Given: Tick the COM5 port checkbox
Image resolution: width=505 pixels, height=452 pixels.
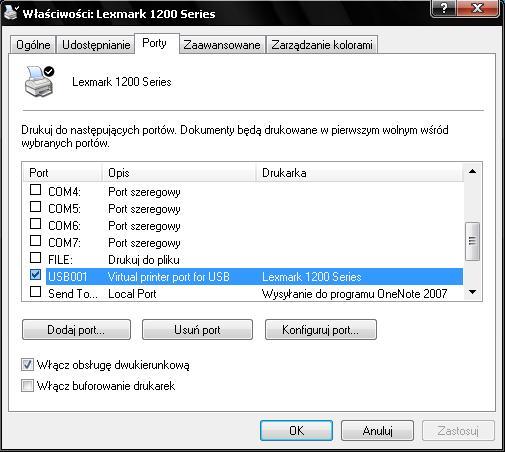Looking at the screenshot, I should pyautogui.click(x=35, y=207).
